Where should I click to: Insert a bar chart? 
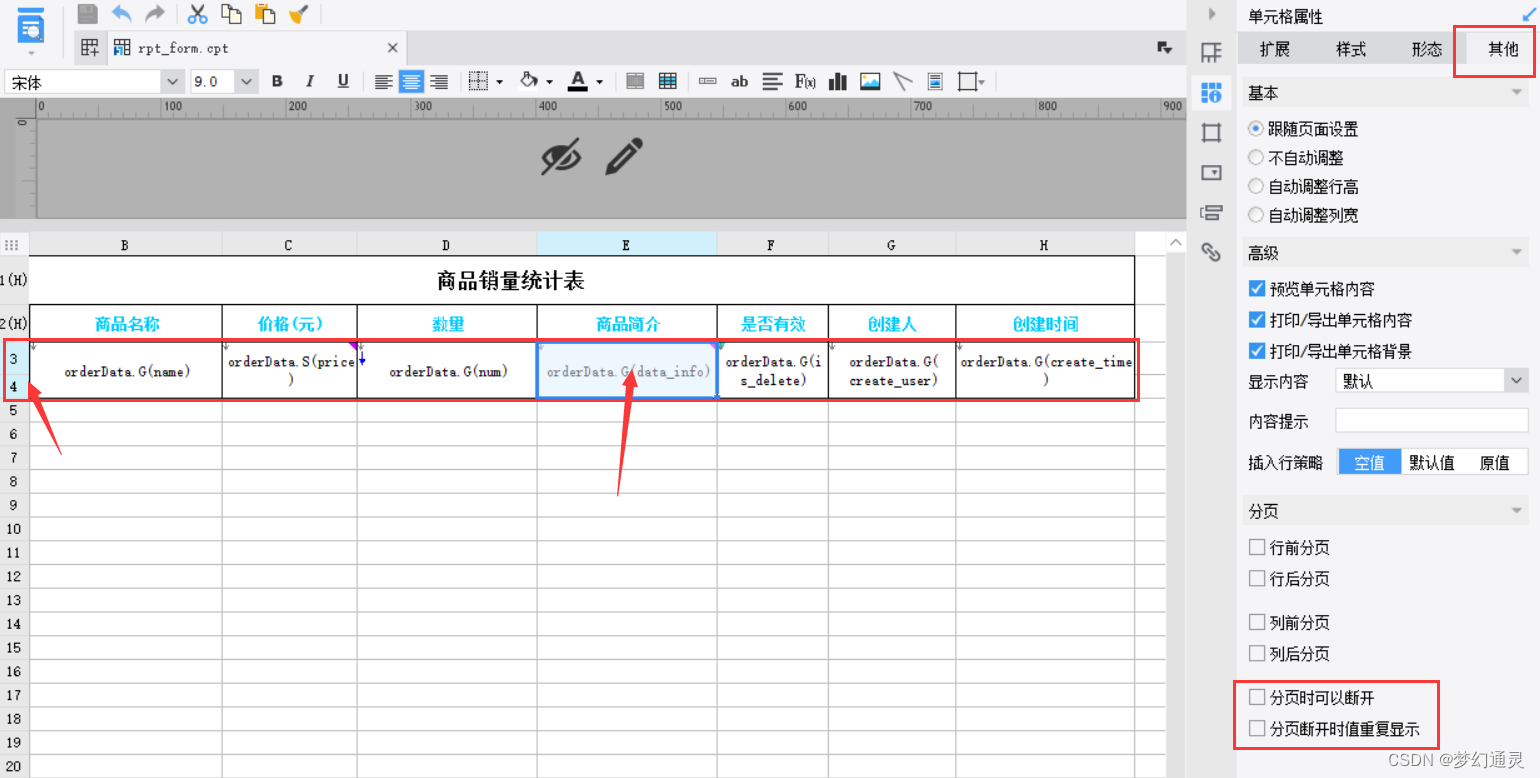coord(838,82)
